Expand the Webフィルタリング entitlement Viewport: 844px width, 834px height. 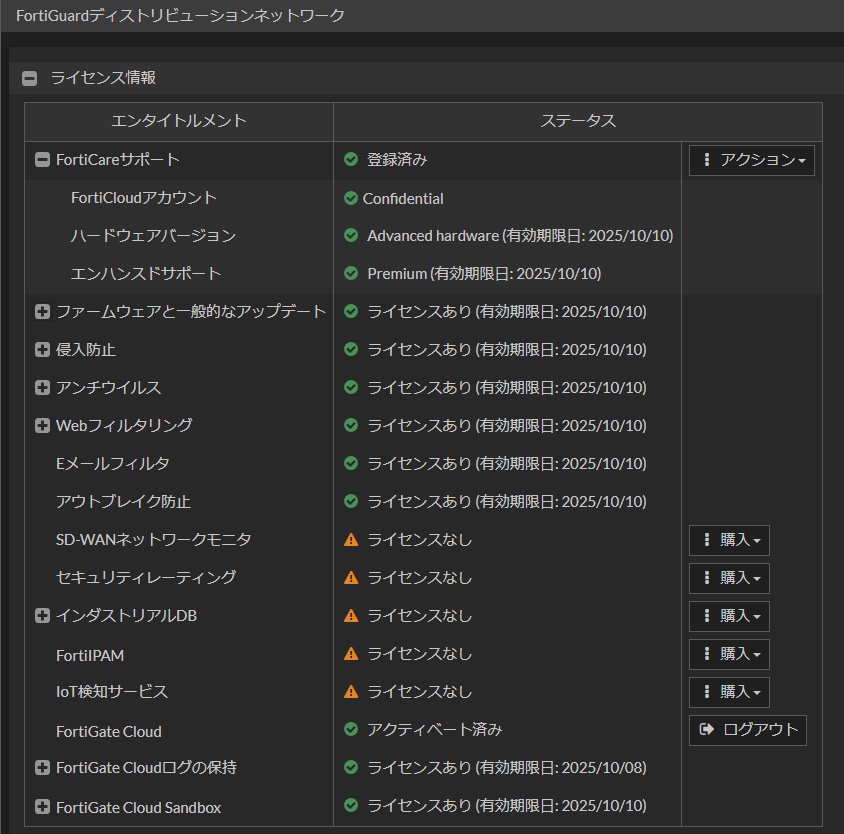coord(42,425)
